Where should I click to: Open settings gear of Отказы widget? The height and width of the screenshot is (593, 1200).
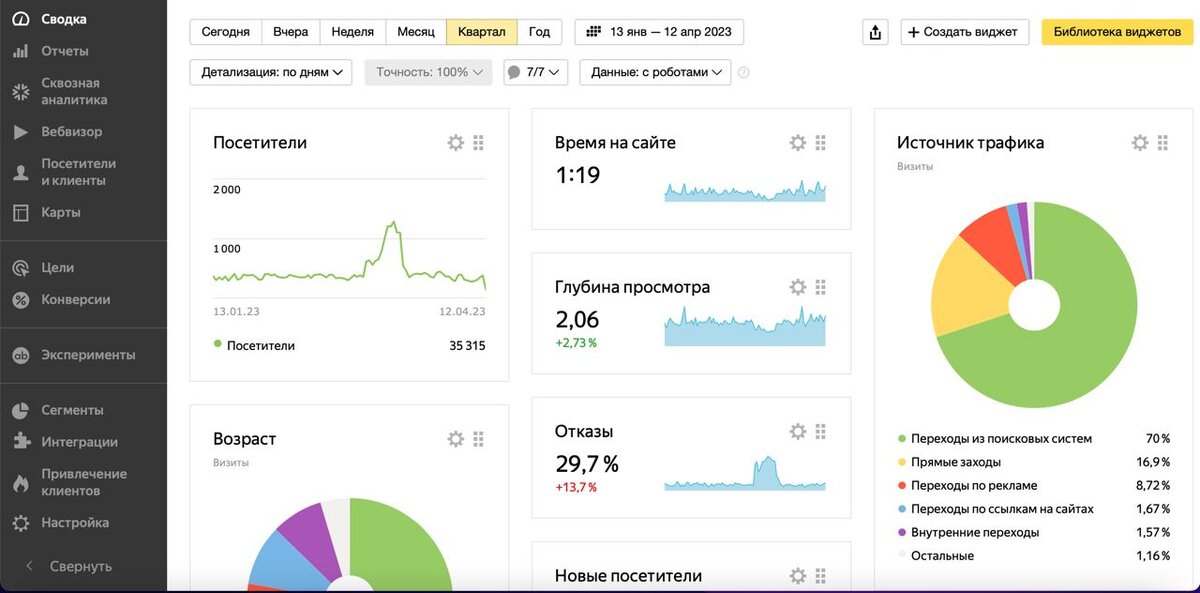(798, 432)
